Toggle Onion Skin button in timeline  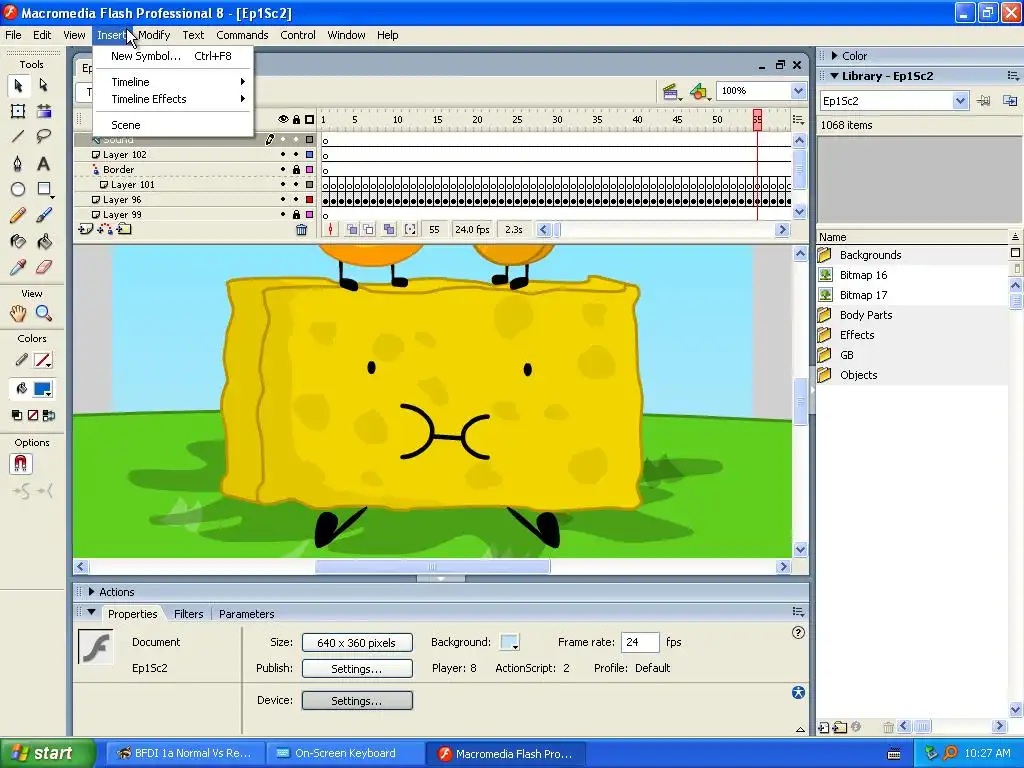352,229
